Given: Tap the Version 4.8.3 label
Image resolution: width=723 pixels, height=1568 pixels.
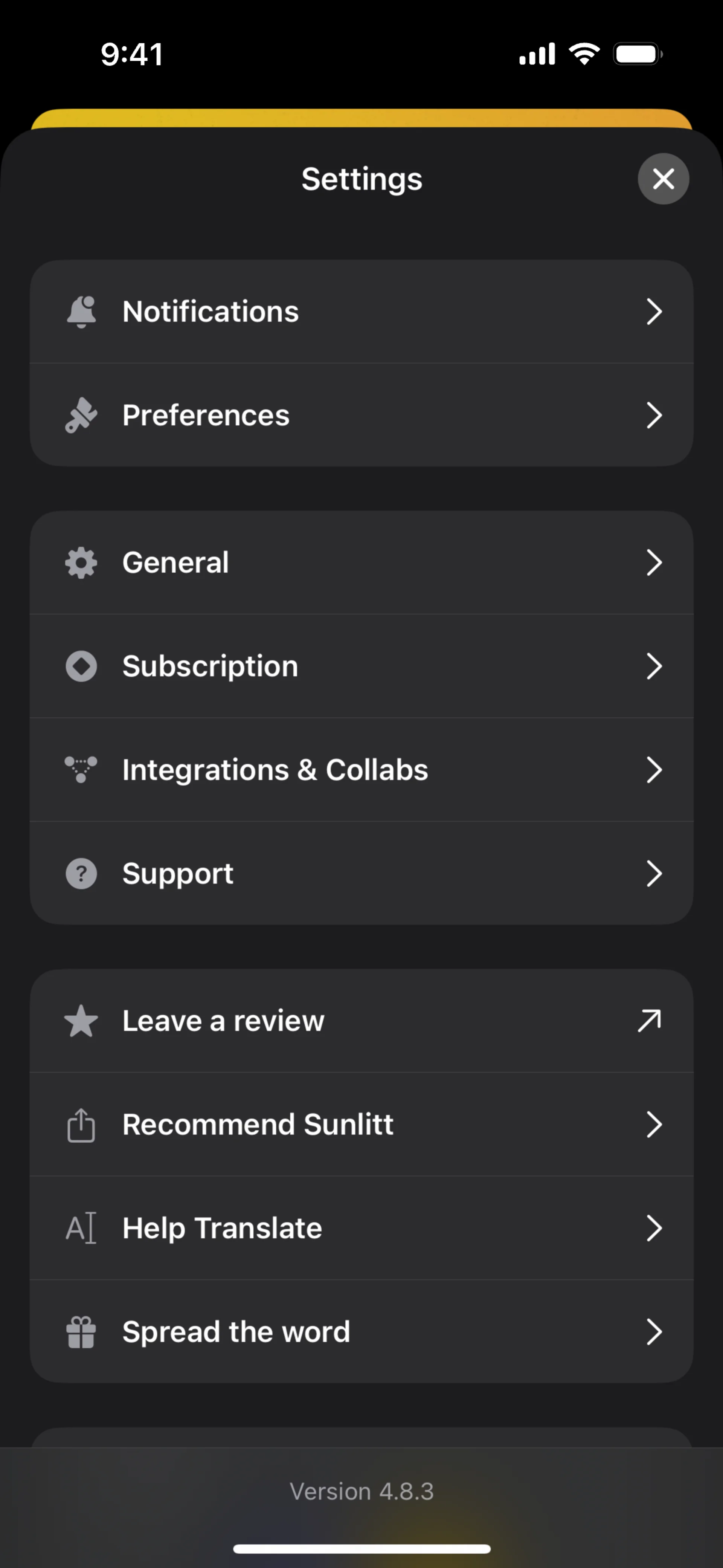Looking at the screenshot, I should point(361,1491).
